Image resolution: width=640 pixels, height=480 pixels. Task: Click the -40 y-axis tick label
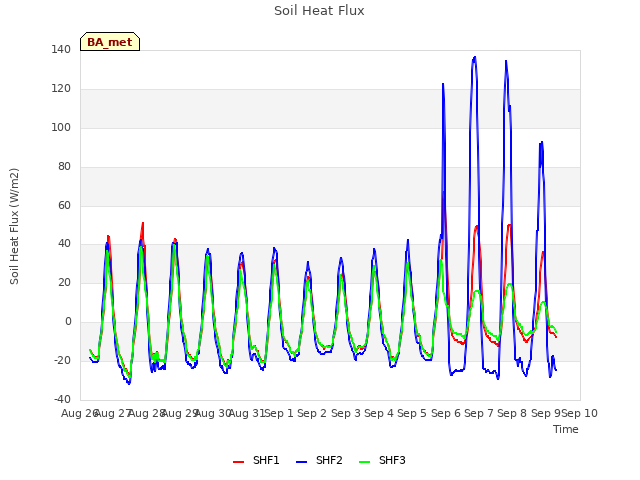62,399
